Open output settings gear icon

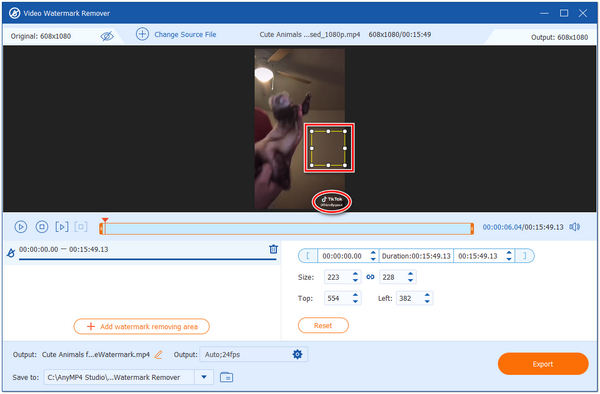pos(297,354)
